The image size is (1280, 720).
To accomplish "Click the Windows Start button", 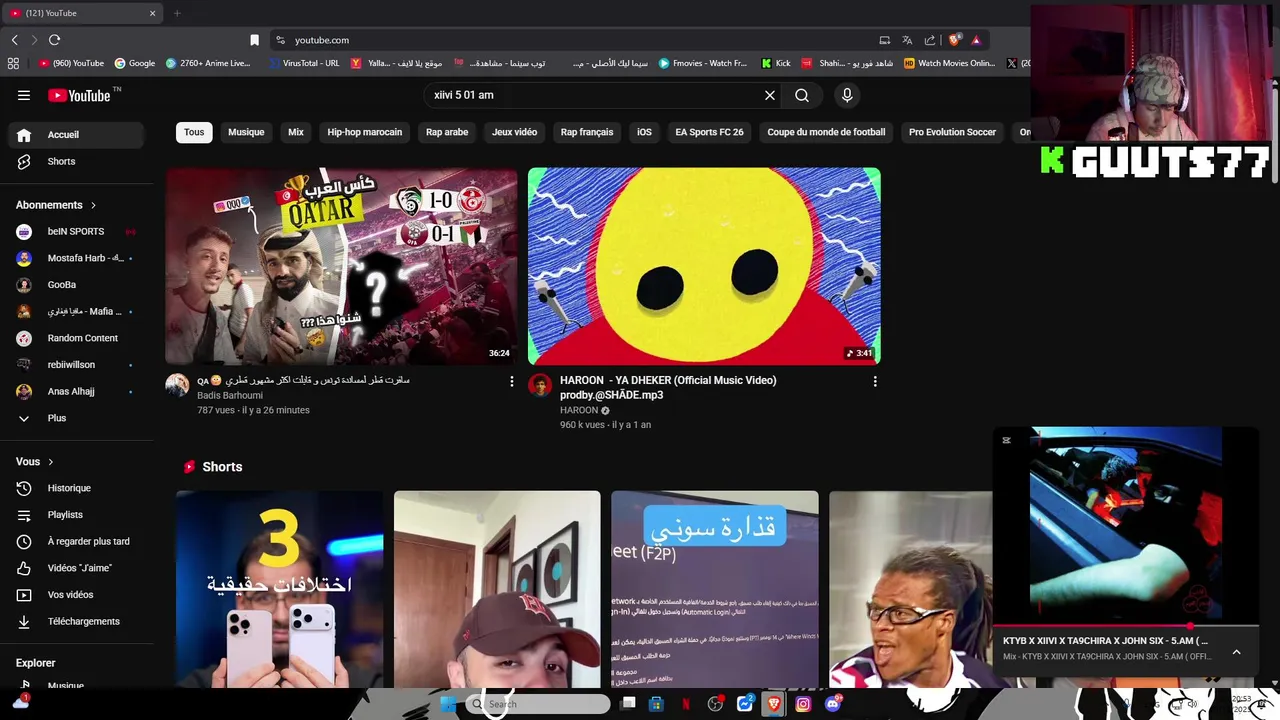I will pyautogui.click(x=449, y=704).
